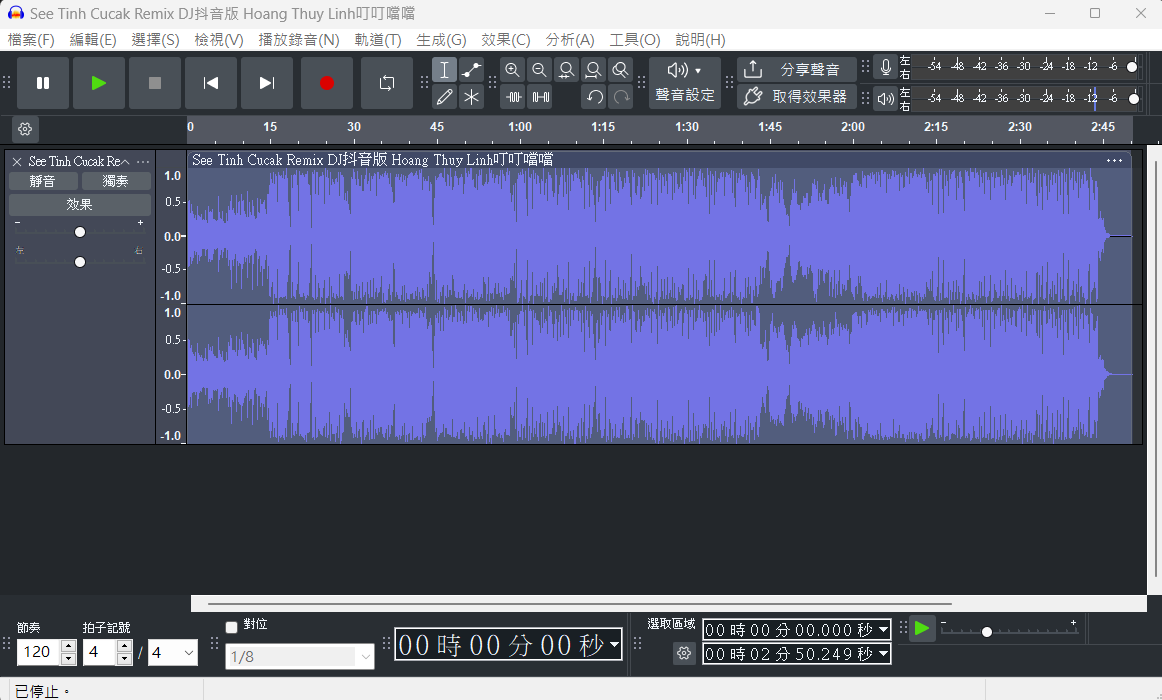Open the track menu ellipsis in the track control panel
The image size is (1162, 700).
tap(143, 161)
